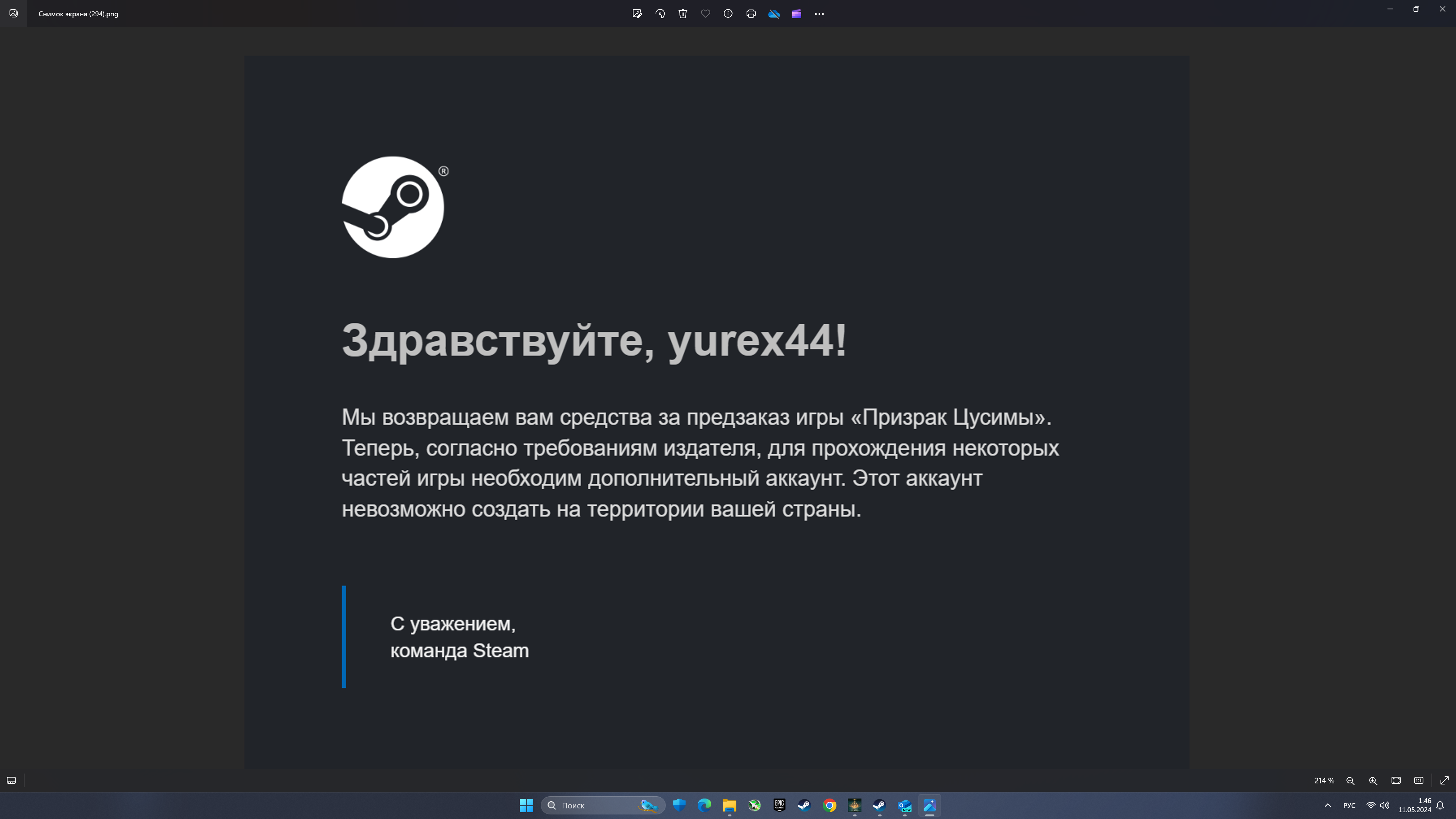Click the text «Призрак Цусимы» in the message
Screen dimensions: 1456x819
coord(948,417)
